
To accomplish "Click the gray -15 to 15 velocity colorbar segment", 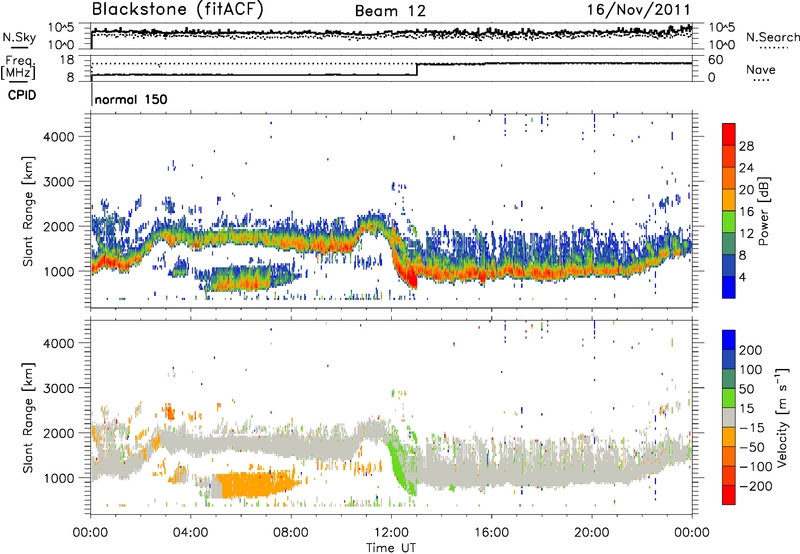I will point(729,418).
